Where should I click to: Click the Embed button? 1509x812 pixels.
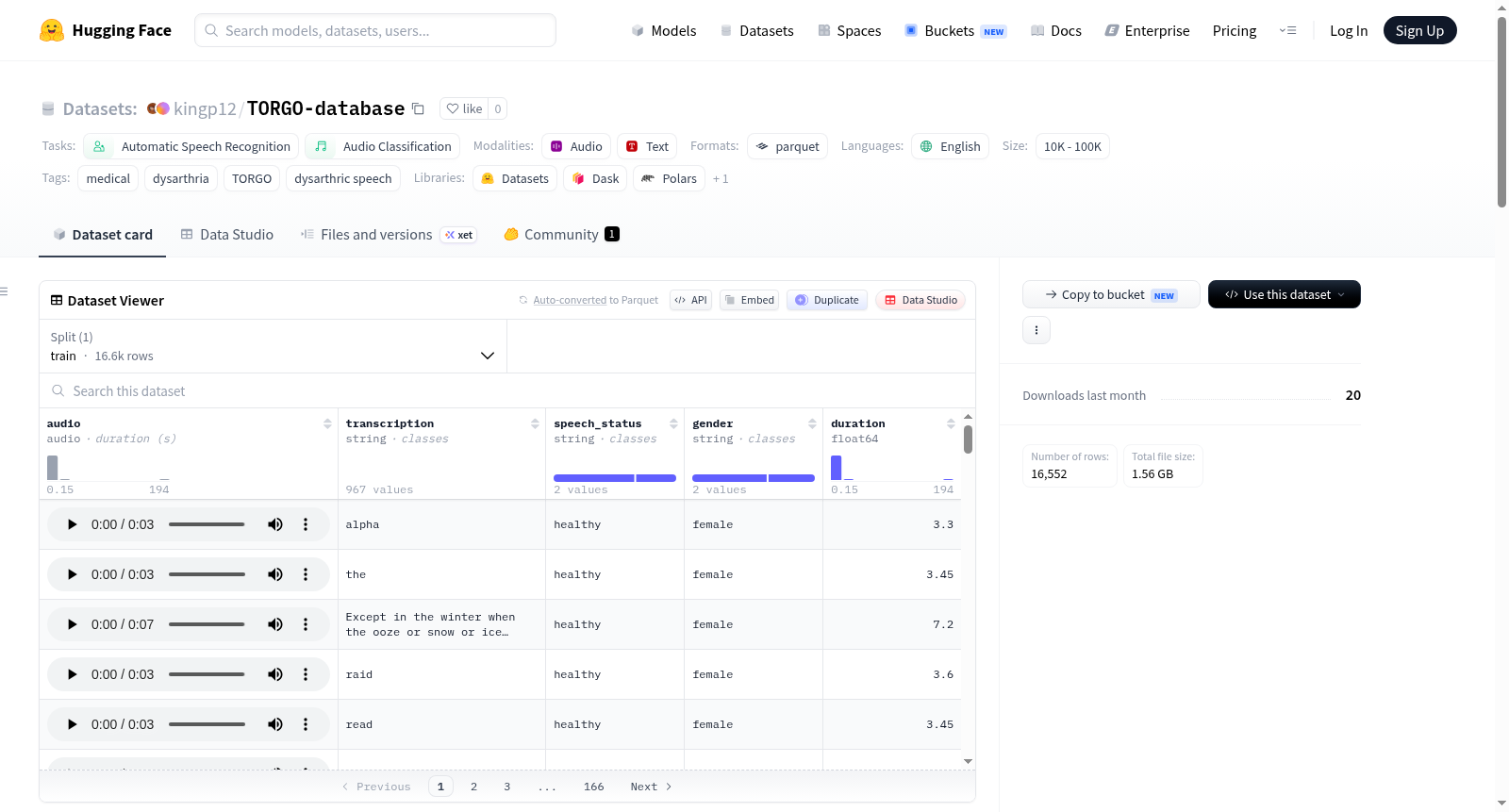pyautogui.click(x=749, y=300)
